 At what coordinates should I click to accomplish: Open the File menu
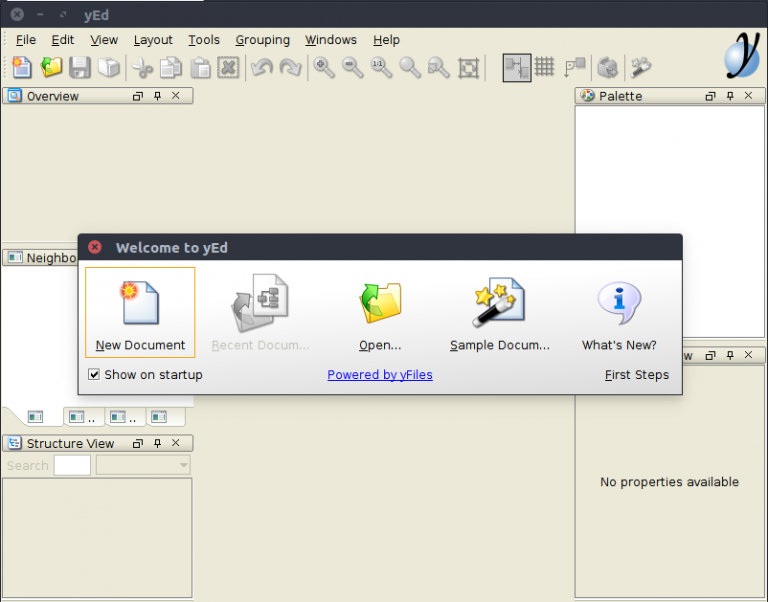click(26, 40)
